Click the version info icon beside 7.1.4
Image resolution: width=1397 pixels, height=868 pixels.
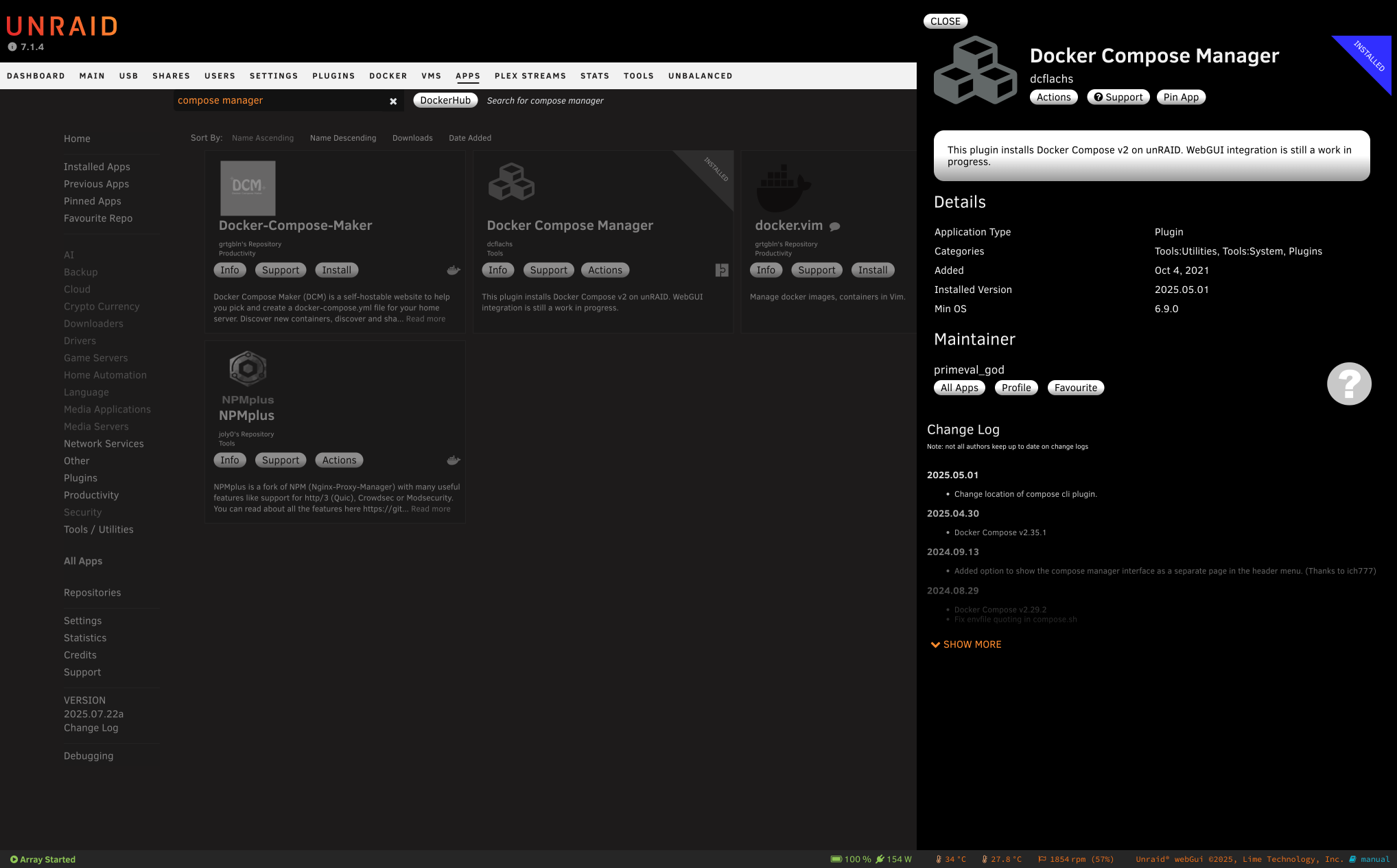[12, 47]
